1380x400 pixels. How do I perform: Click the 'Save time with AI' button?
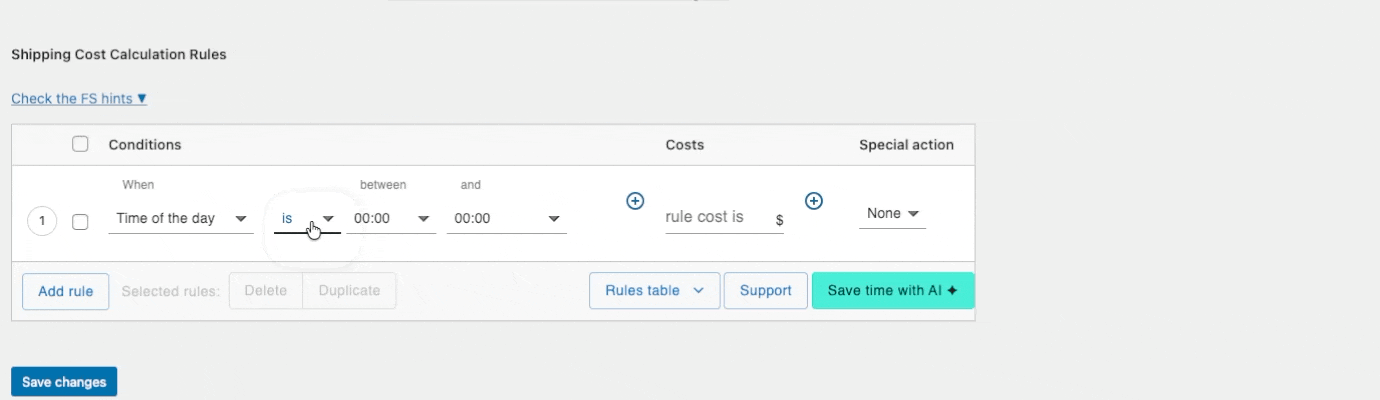coord(892,291)
